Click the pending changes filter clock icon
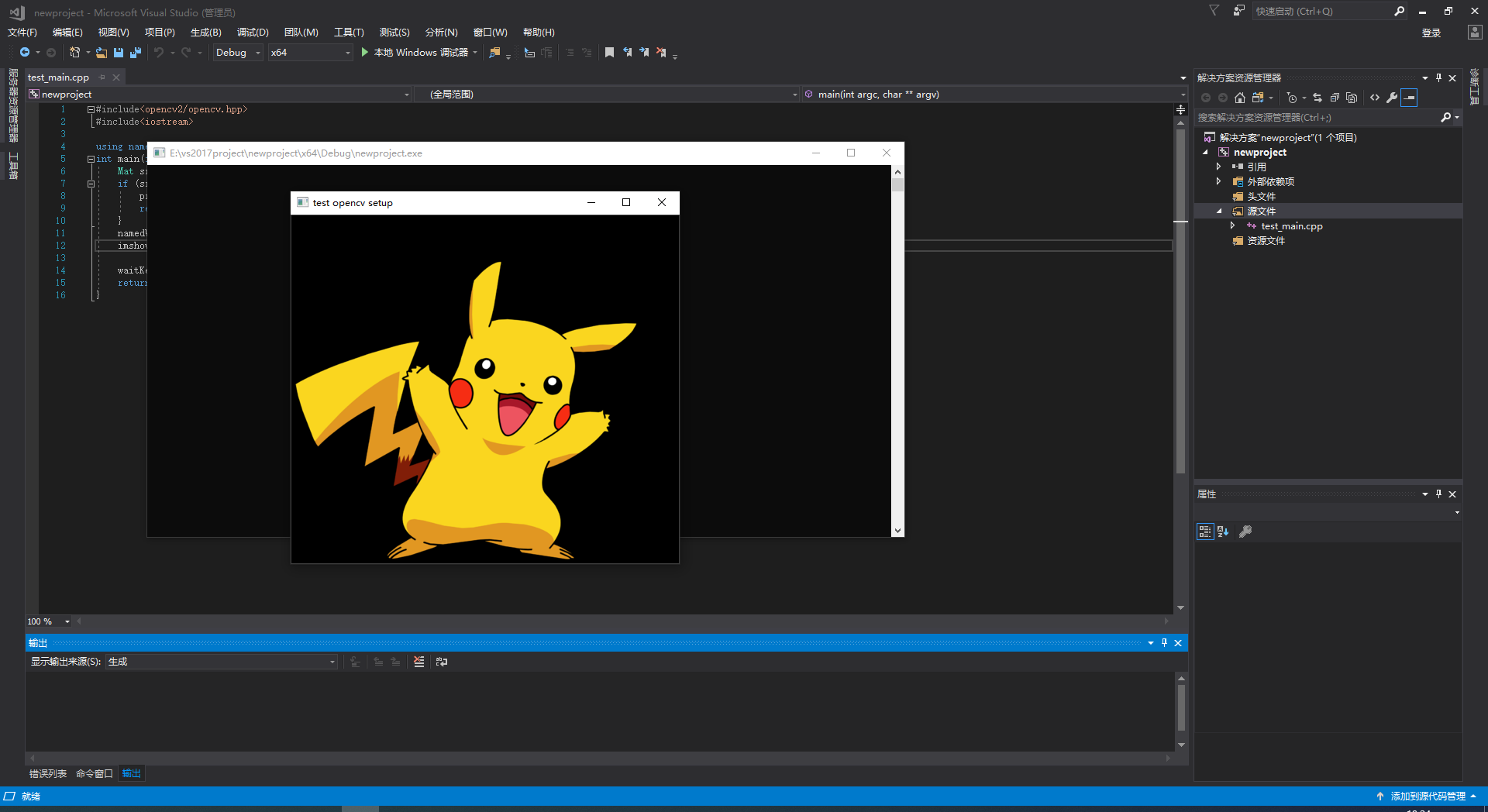Image resolution: width=1488 pixels, height=812 pixels. point(1291,98)
